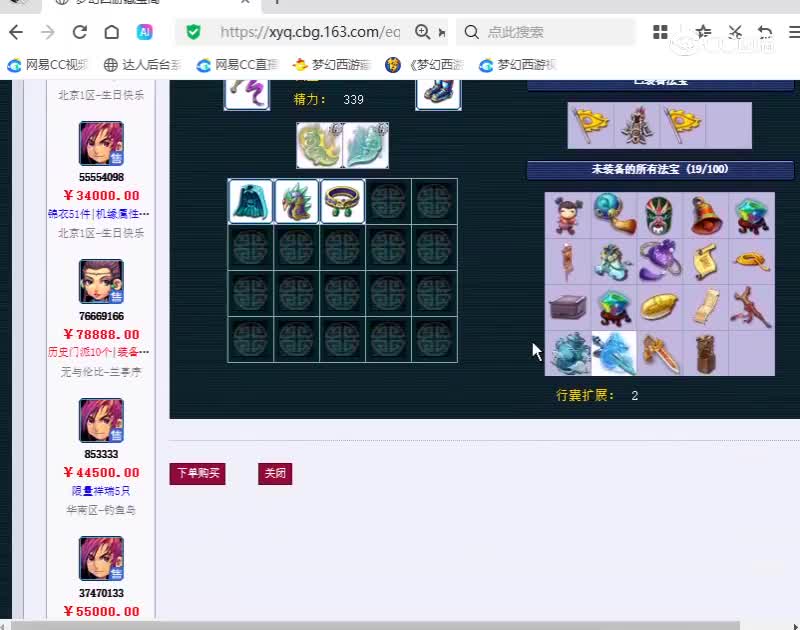Select the yellow scroll treasure
The height and width of the screenshot is (630, 800).
(706, 261)
